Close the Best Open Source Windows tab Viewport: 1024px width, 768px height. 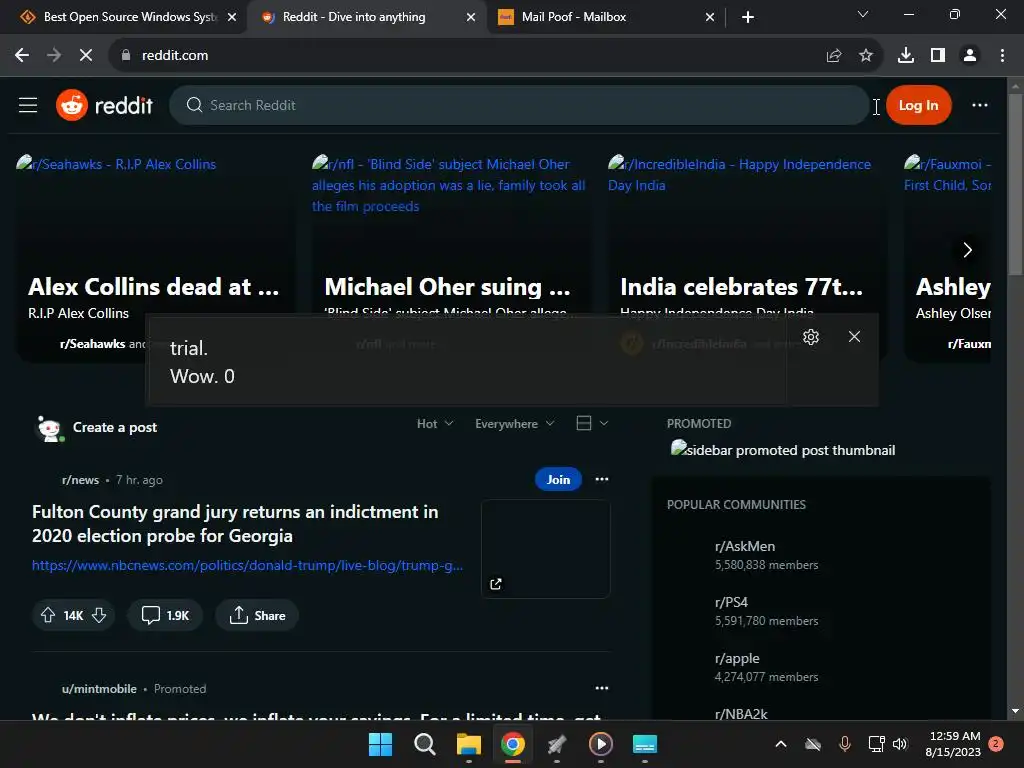pyautogui.click(x=232, y=18)
